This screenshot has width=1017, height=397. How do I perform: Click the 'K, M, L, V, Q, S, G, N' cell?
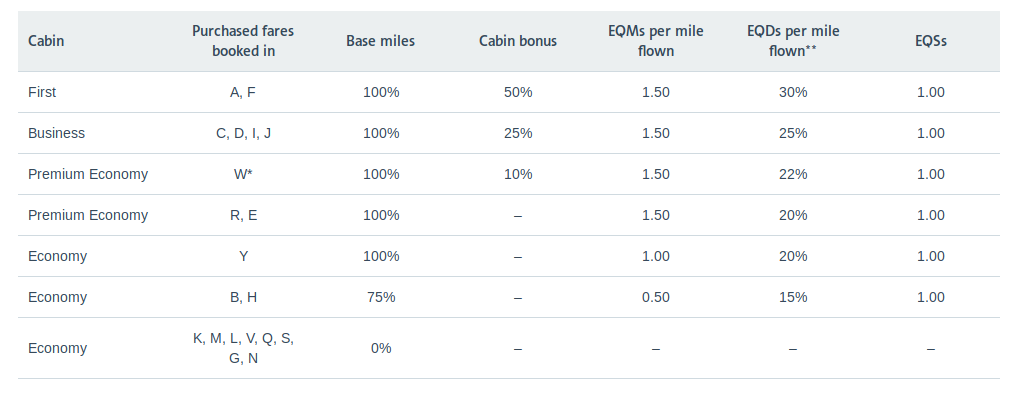243,348
